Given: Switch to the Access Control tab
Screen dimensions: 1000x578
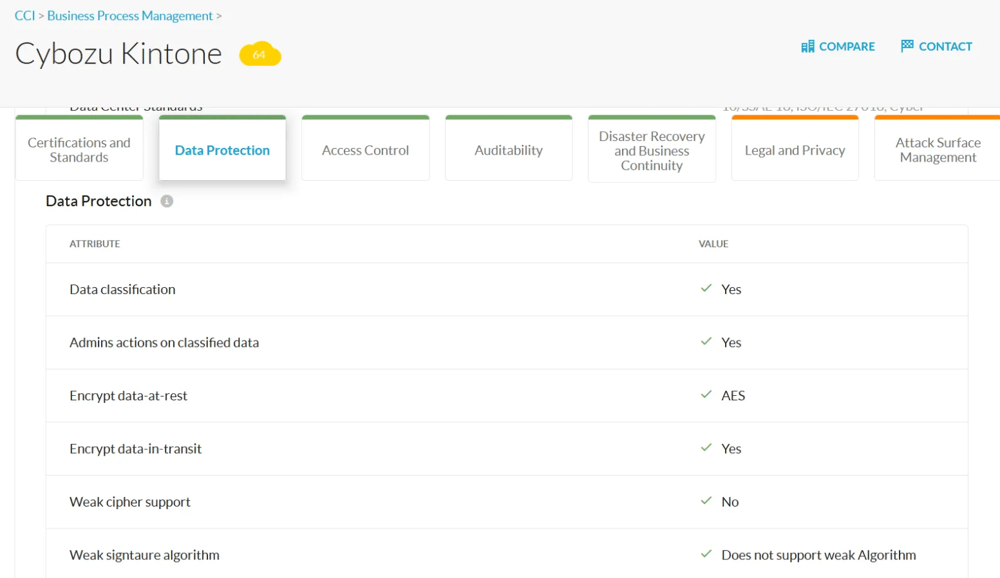Looking at the screenshot, I should click(x=365, y=149).
